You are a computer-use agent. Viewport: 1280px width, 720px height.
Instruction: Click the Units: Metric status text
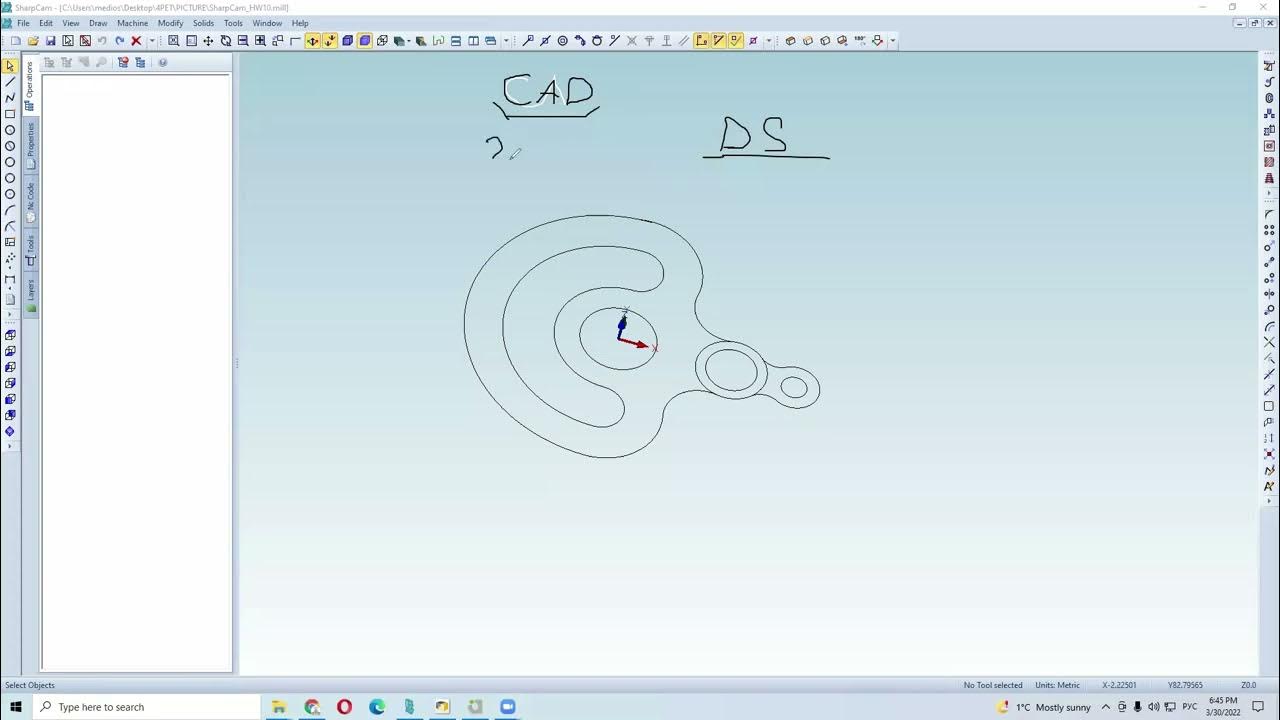pyautogui.click(x=1057, y=685)
